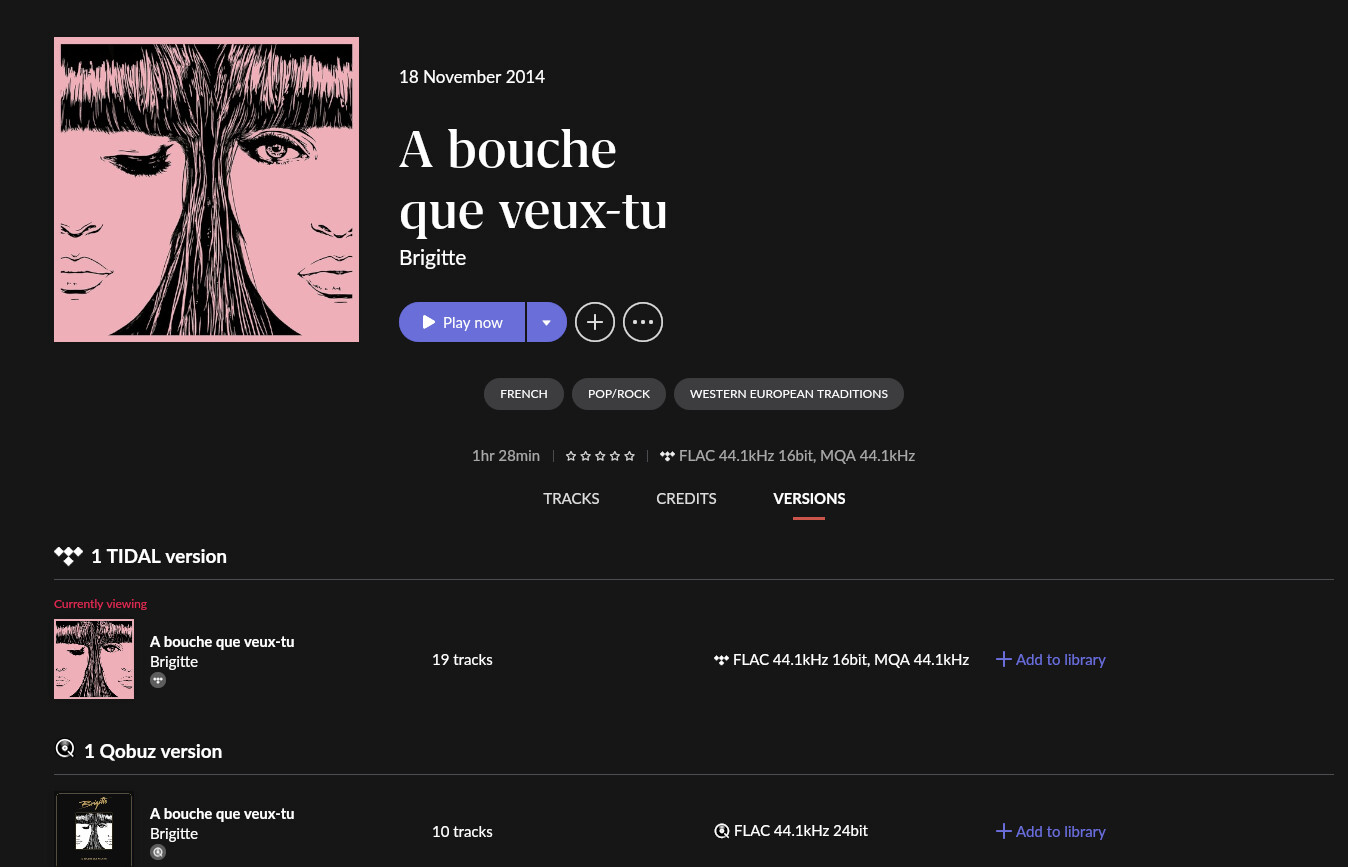1348x867 pixels.
Task: Select the POP/ROCK genre tag
Action: click(619, 394)
